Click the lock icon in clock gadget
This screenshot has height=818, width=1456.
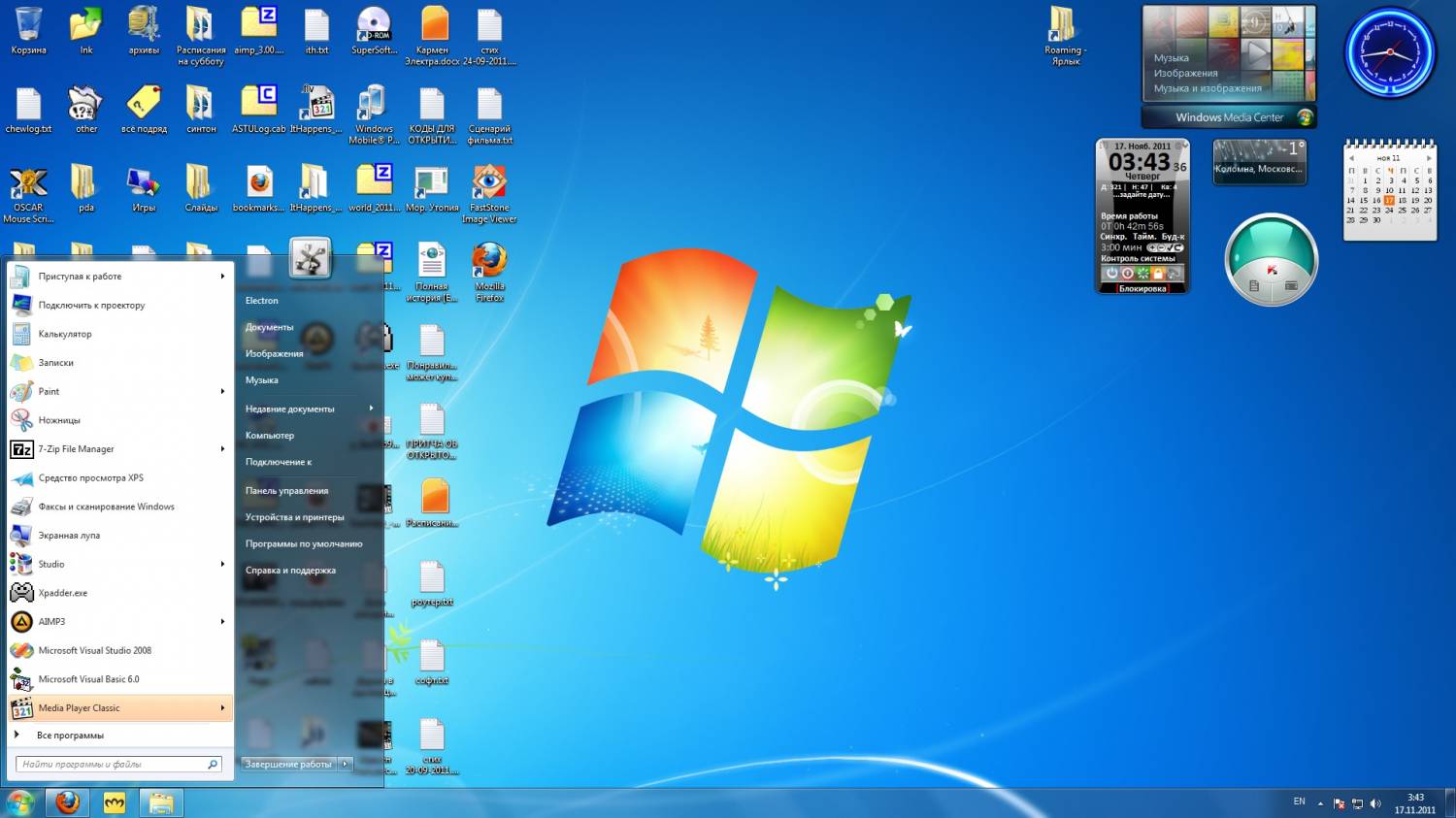click(x=1158, y=273)
